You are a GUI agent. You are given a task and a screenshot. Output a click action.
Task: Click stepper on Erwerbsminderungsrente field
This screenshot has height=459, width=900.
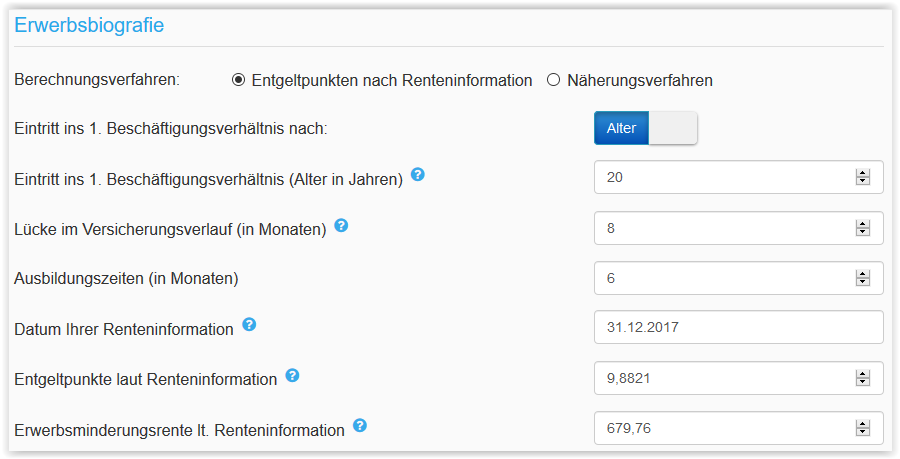[862, 427]
